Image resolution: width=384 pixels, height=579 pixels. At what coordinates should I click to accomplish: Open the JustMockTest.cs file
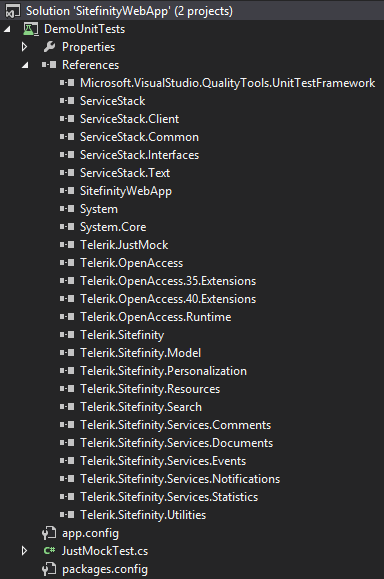point(105,551)
